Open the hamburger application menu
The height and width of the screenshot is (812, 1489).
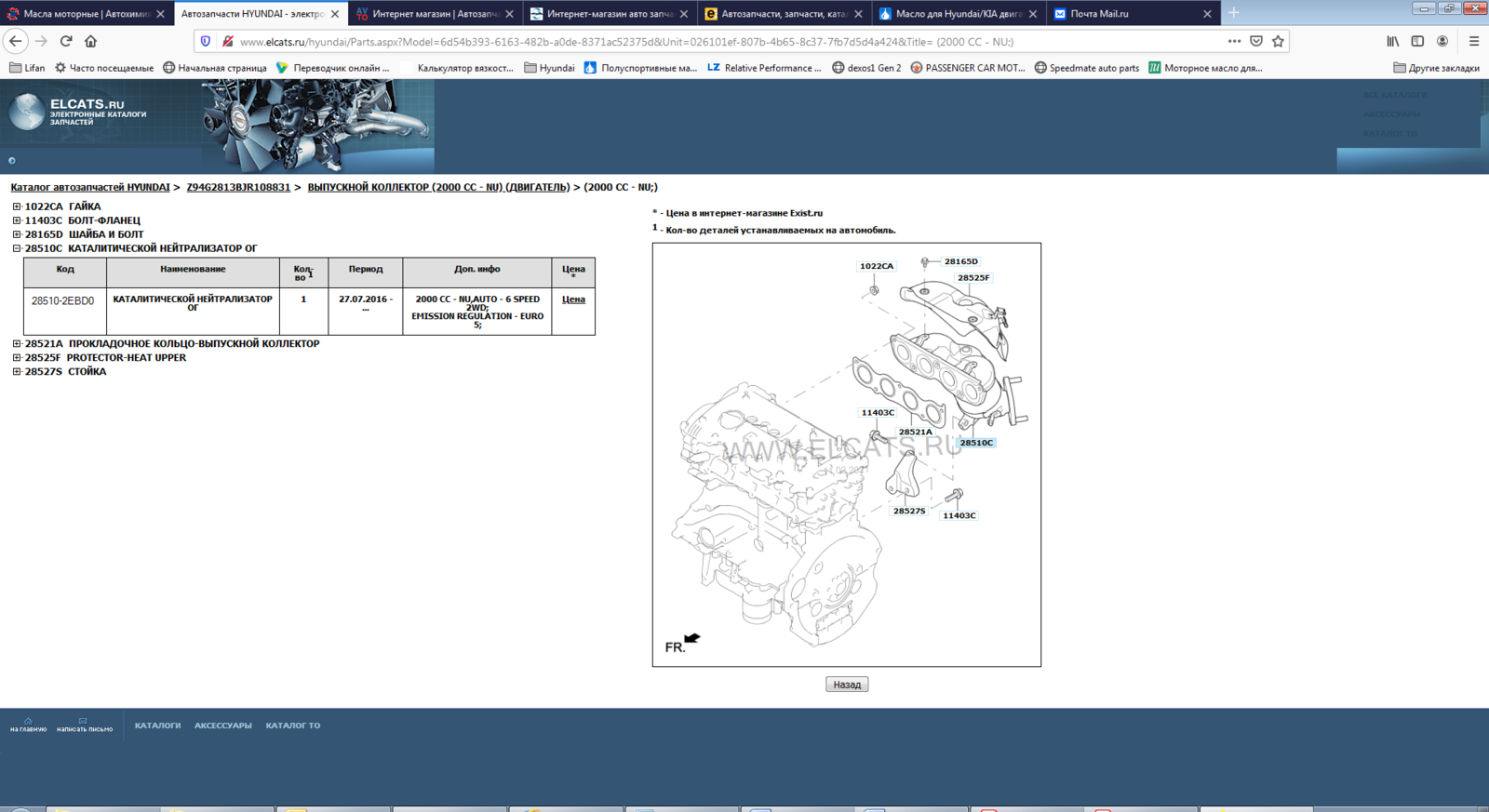[x=1474, y=41]
